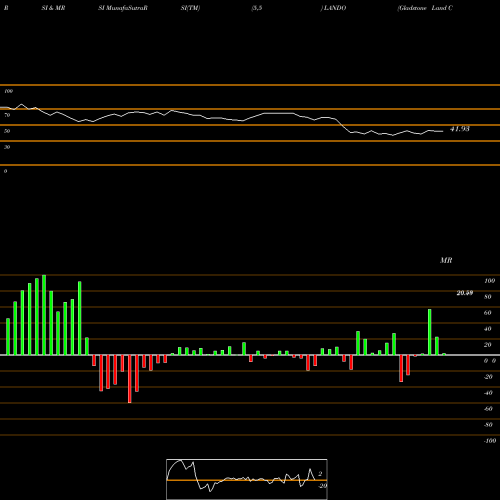
Task: Select the MR axis label 100
Action: (490, 281)
